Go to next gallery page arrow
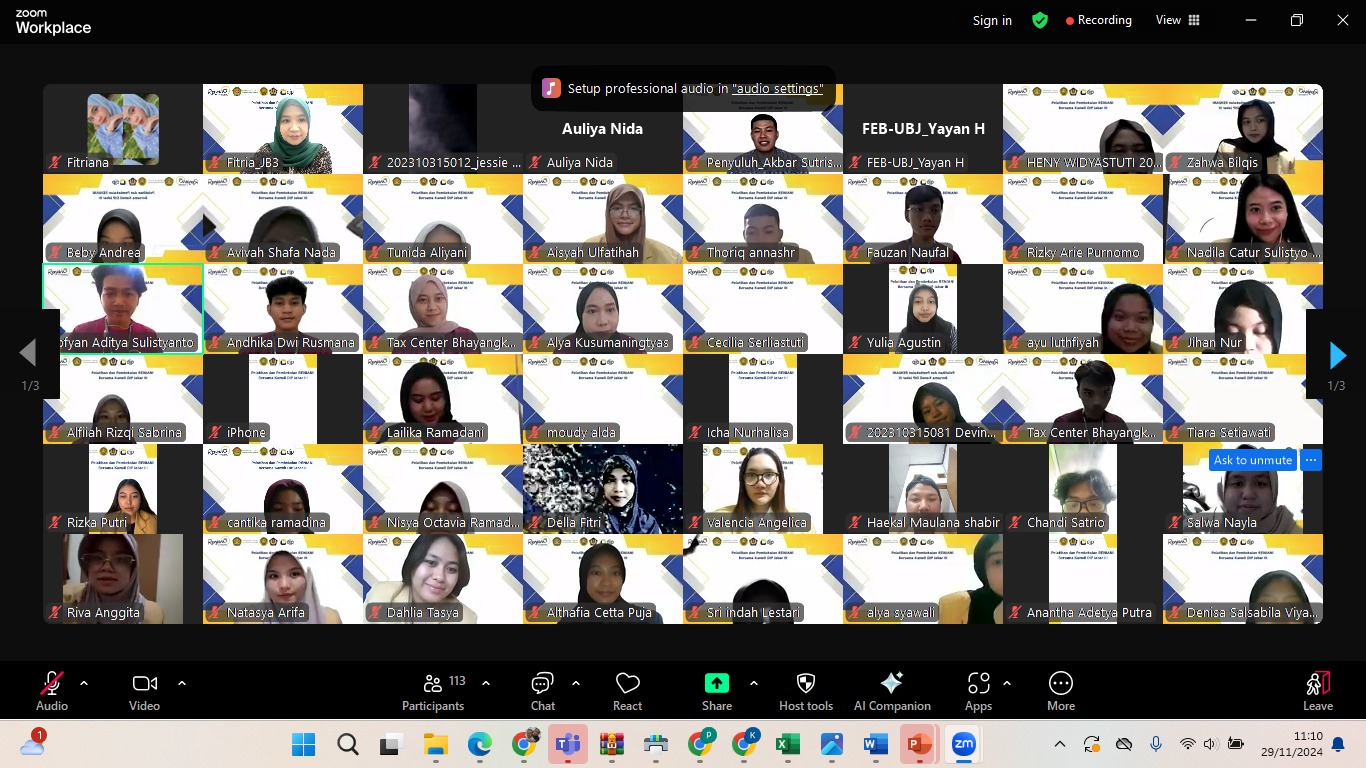This screenshot has height=768, width=1366. [x=1337, y=355]
